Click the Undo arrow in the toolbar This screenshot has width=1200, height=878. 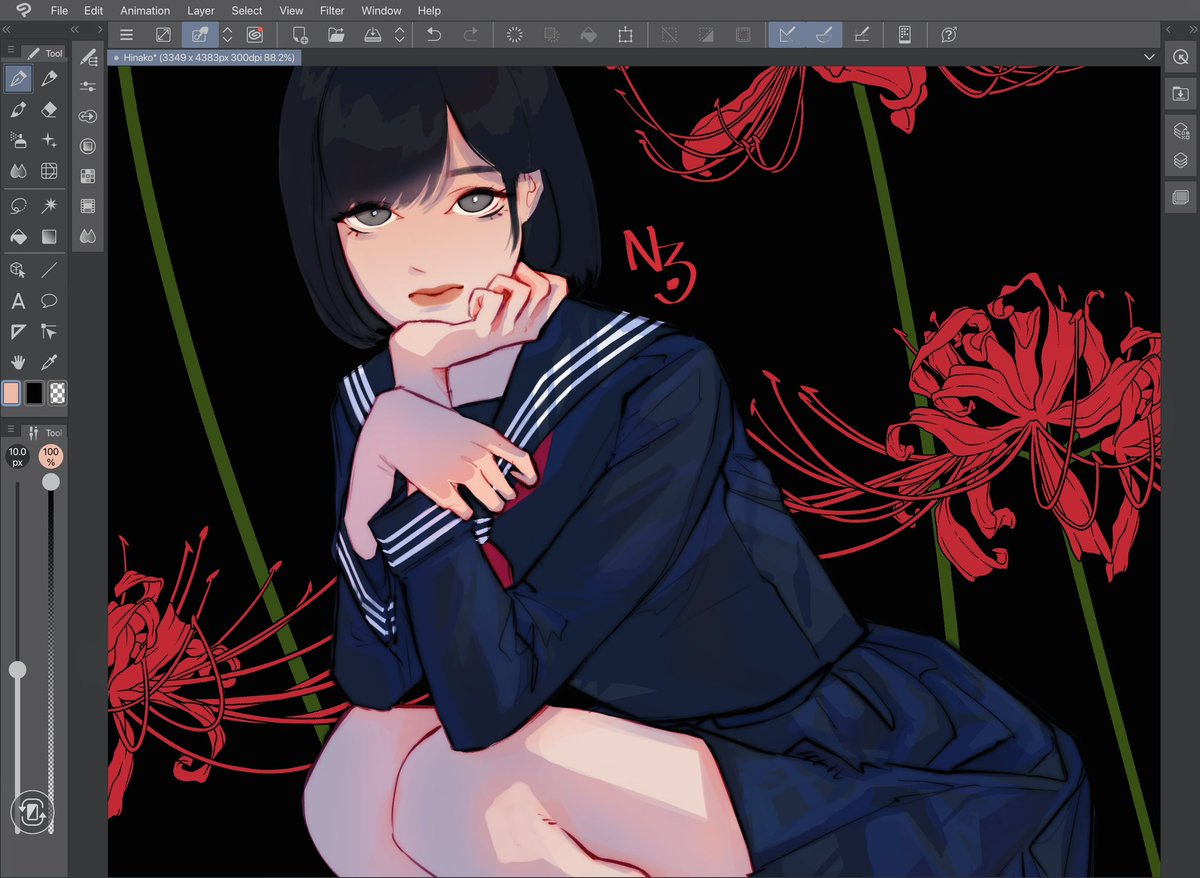click(x=434, y=34)
